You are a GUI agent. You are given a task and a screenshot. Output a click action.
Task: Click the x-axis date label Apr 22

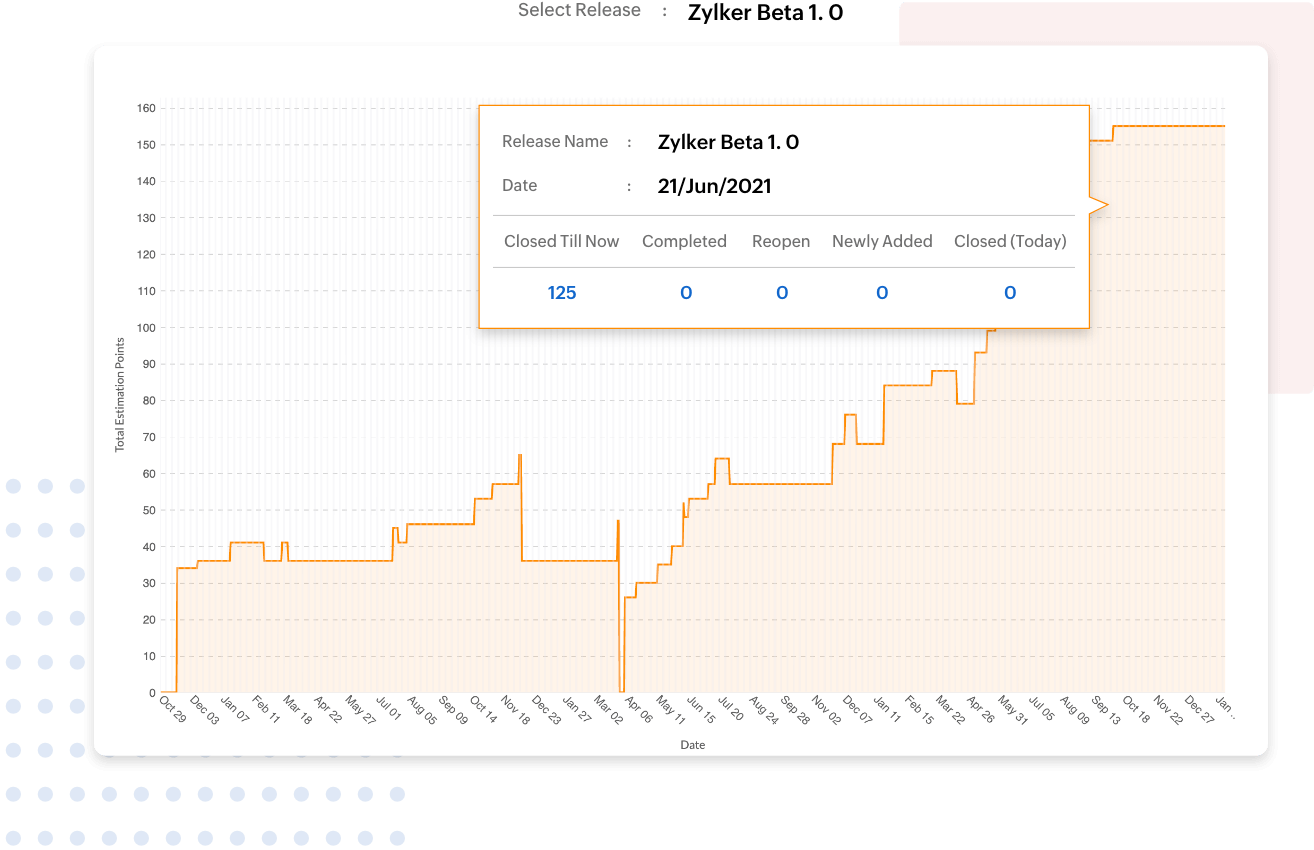click(329, 709)
